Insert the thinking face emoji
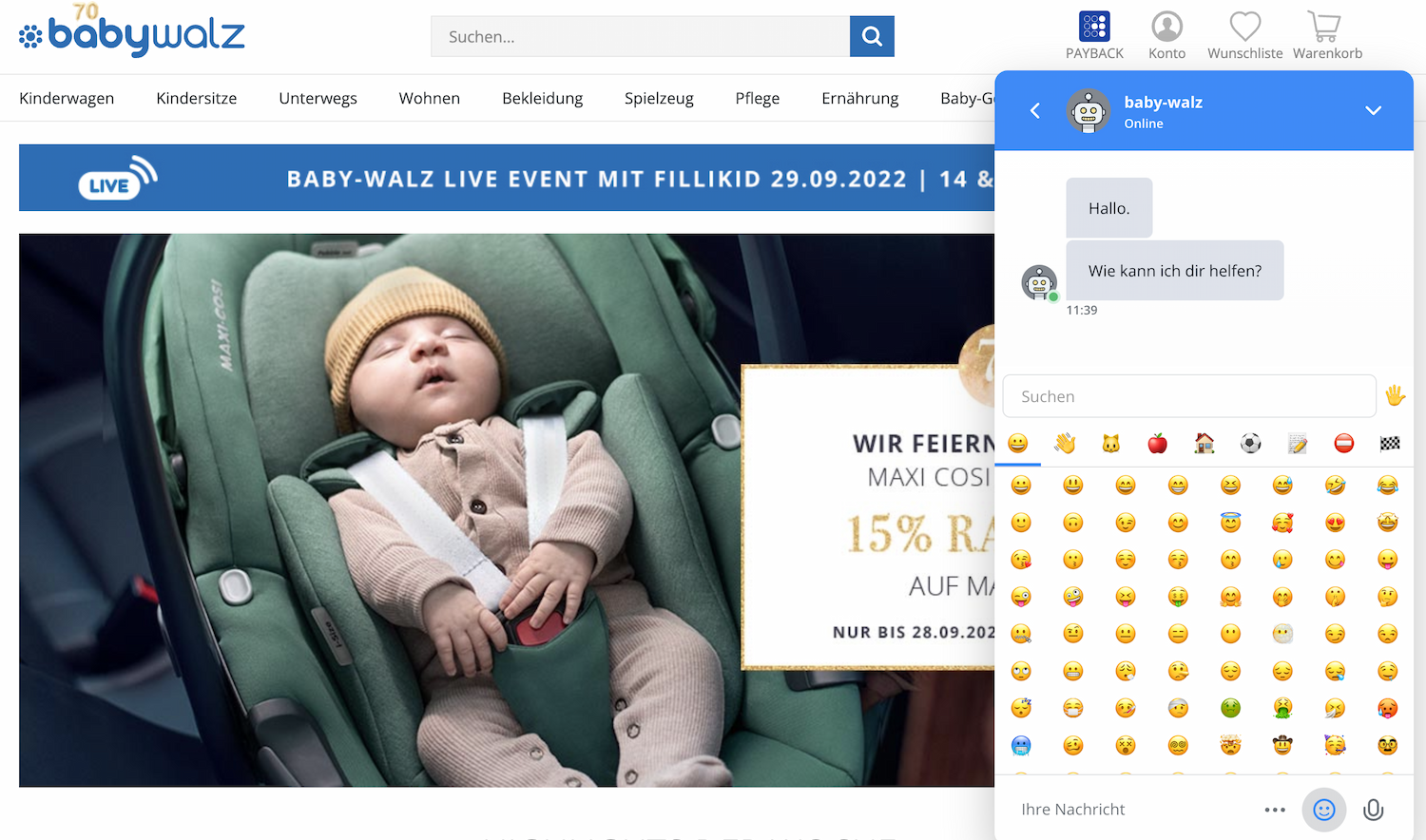Viewport: 1426px width, 840px height. tap(1387, 597)
